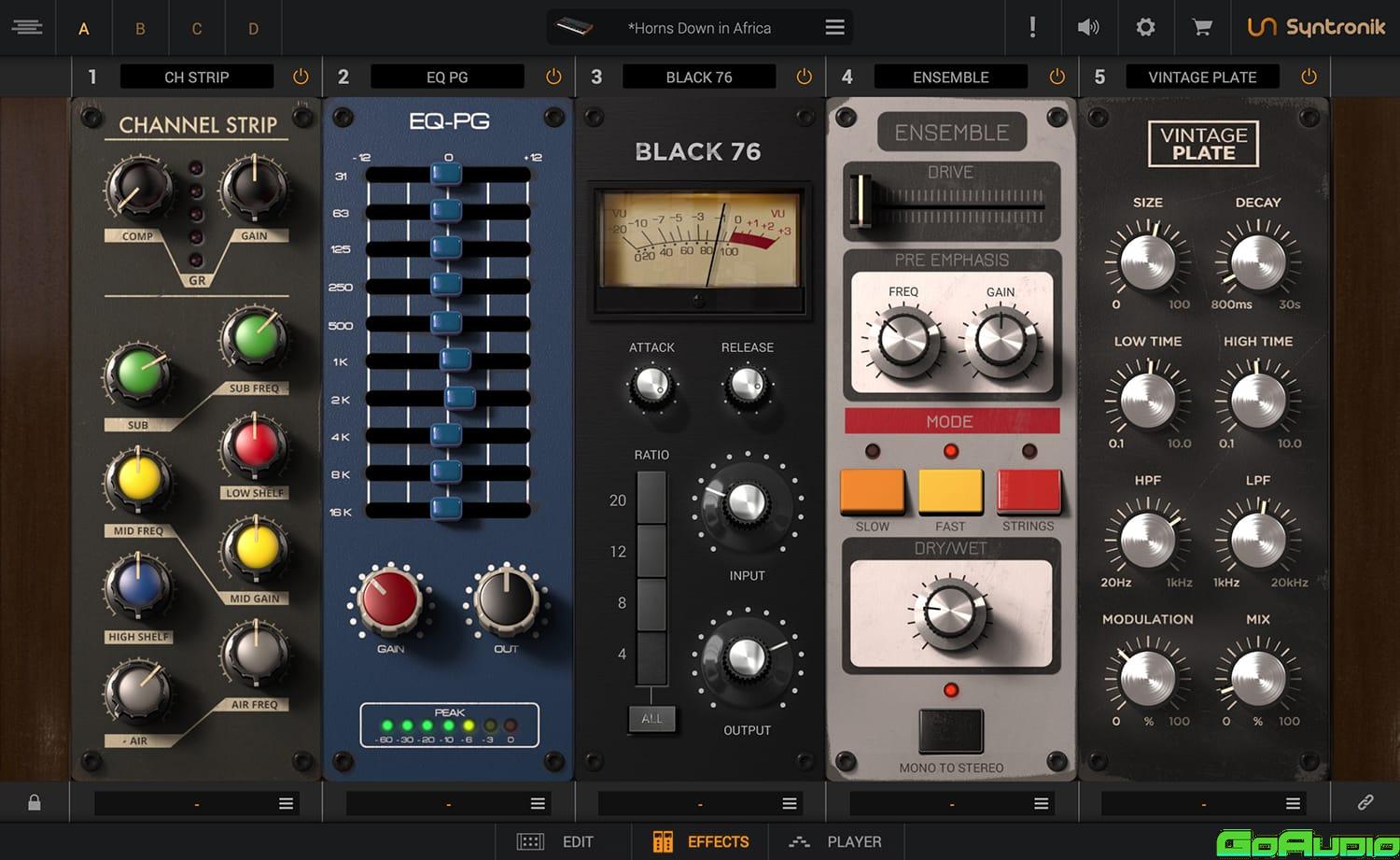Select the red STRINGS mode button
The image size is (1400, 860).
[x=1029, y=491]
